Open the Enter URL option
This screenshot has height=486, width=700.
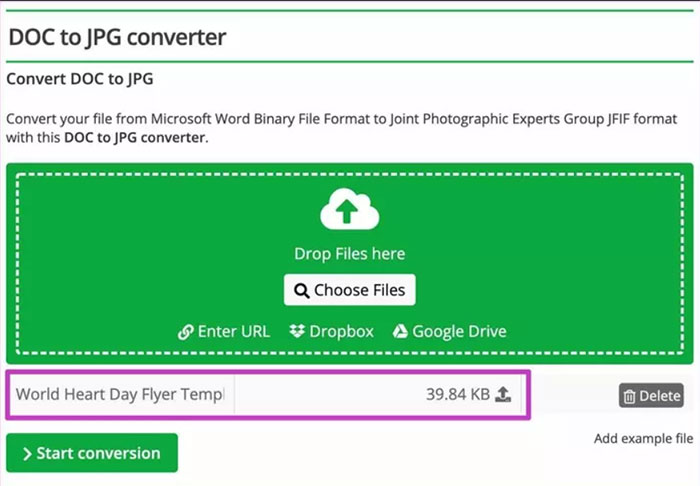click(x=224, y=332)
